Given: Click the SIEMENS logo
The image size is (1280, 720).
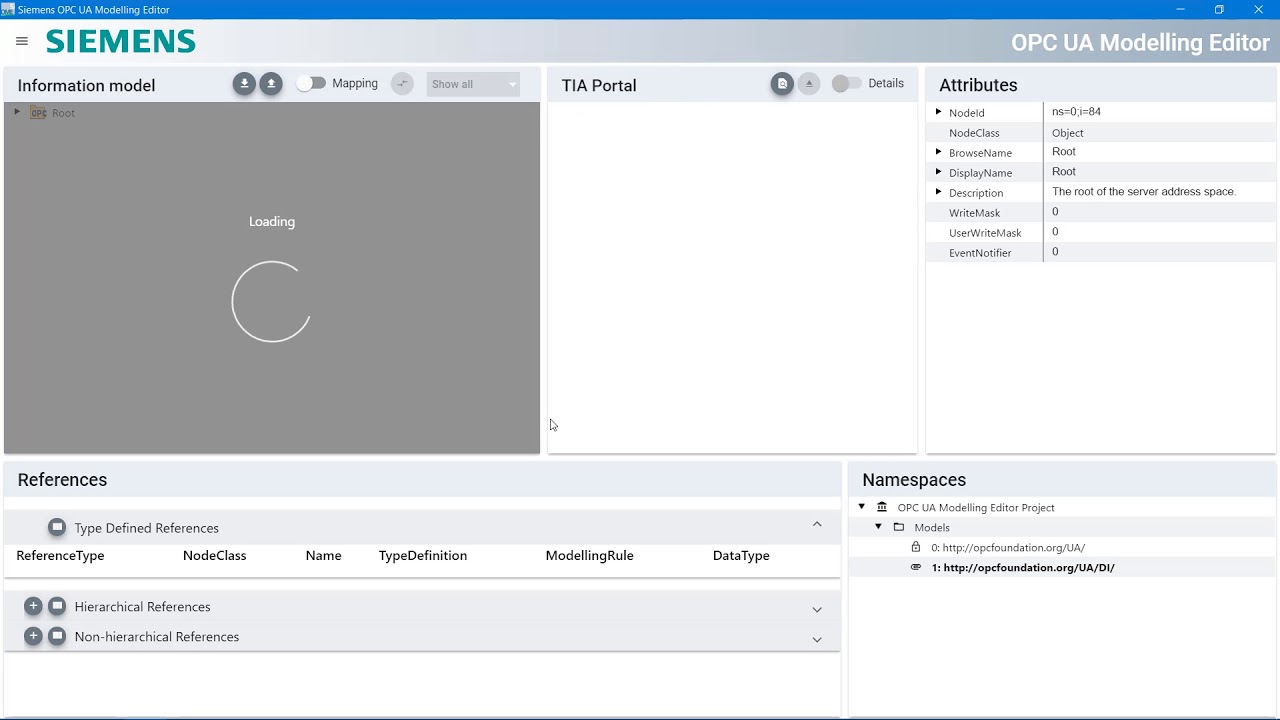Looking at the screenshot, I should coord(121,41).
